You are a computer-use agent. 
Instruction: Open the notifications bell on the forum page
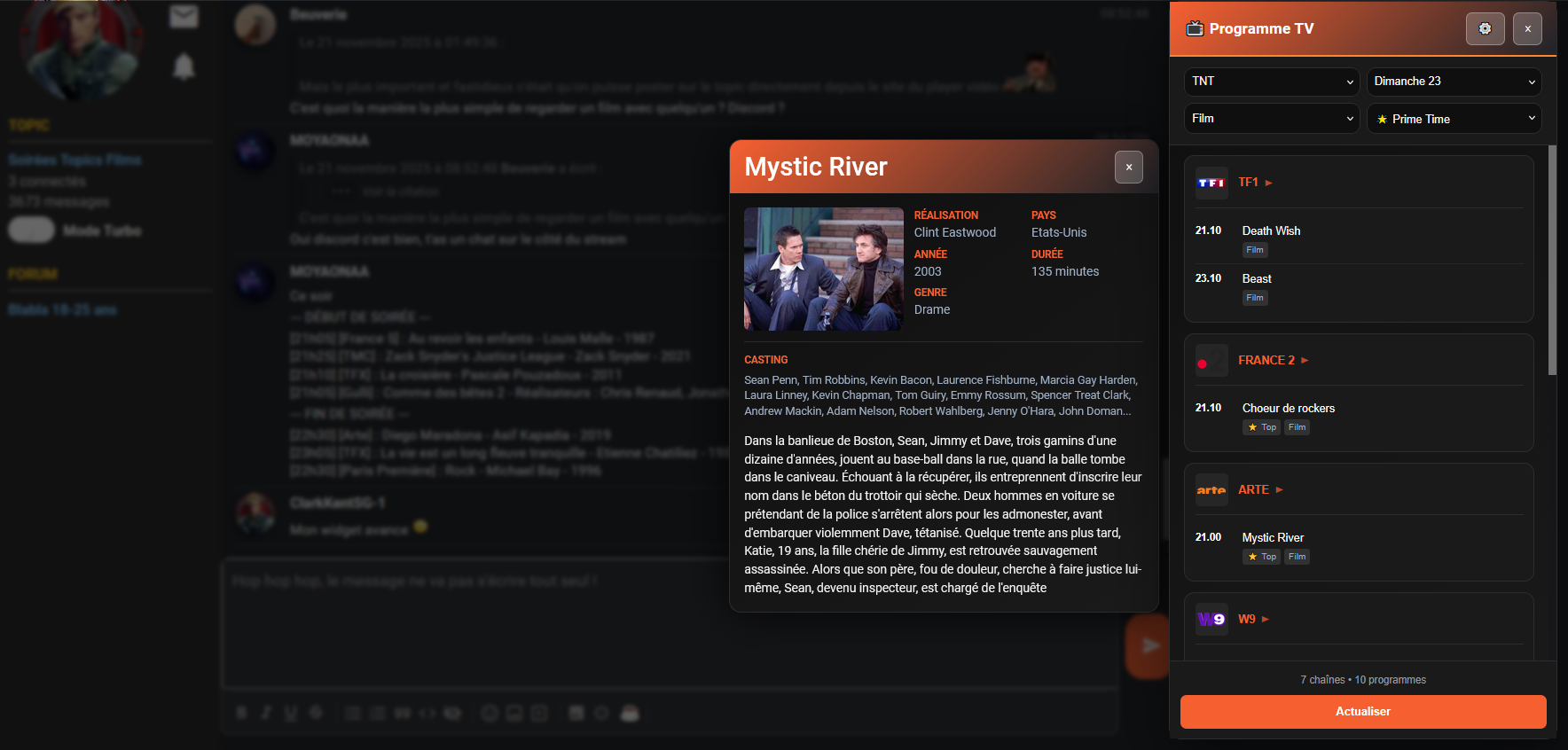pos(184,66)
